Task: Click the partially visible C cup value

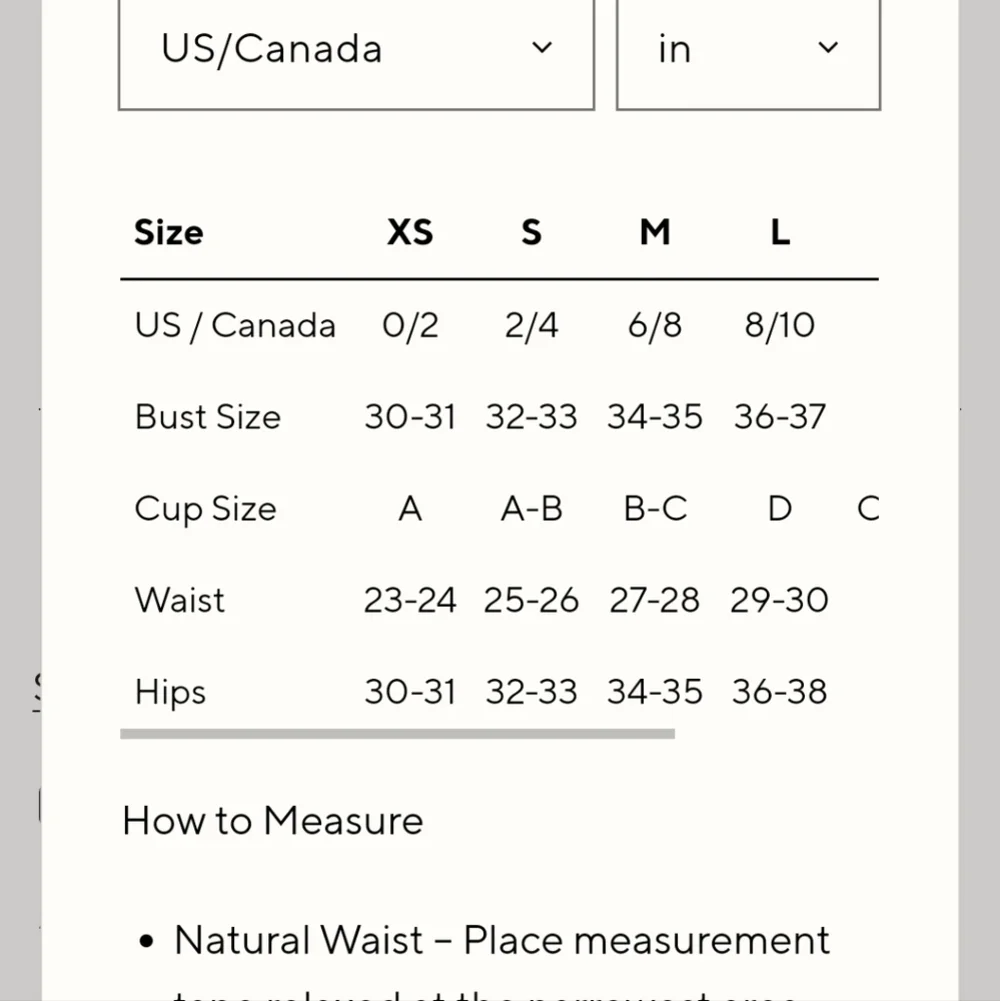Action: (868, 509)
